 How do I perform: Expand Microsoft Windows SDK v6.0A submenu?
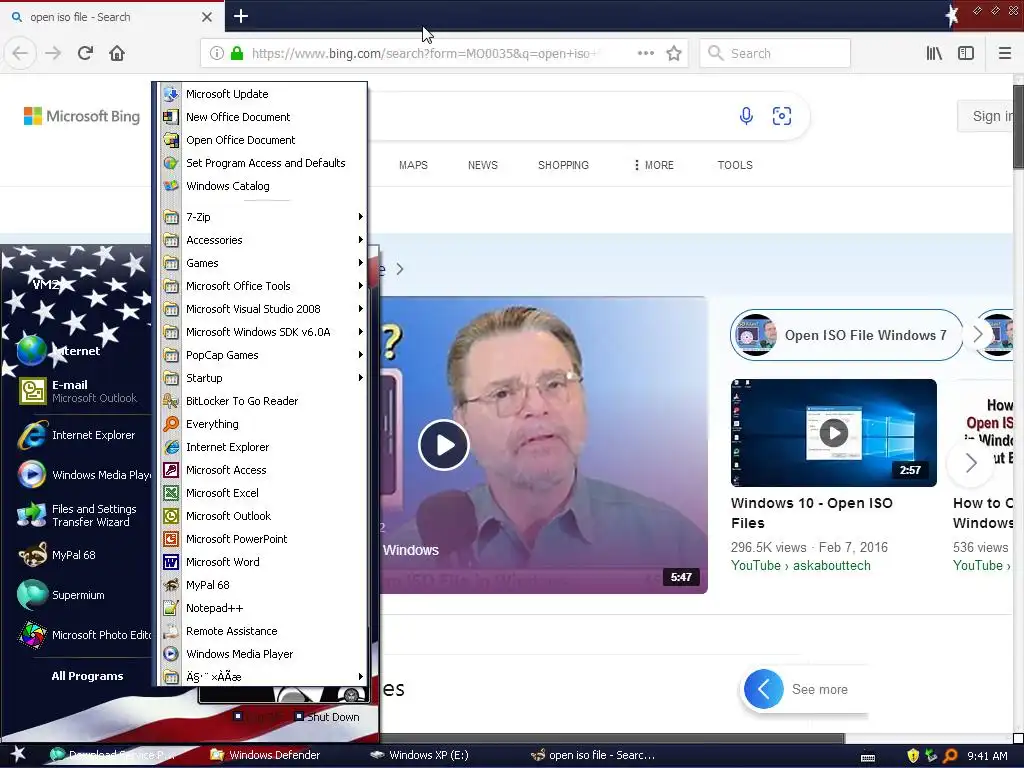click(x=261, y=332)
